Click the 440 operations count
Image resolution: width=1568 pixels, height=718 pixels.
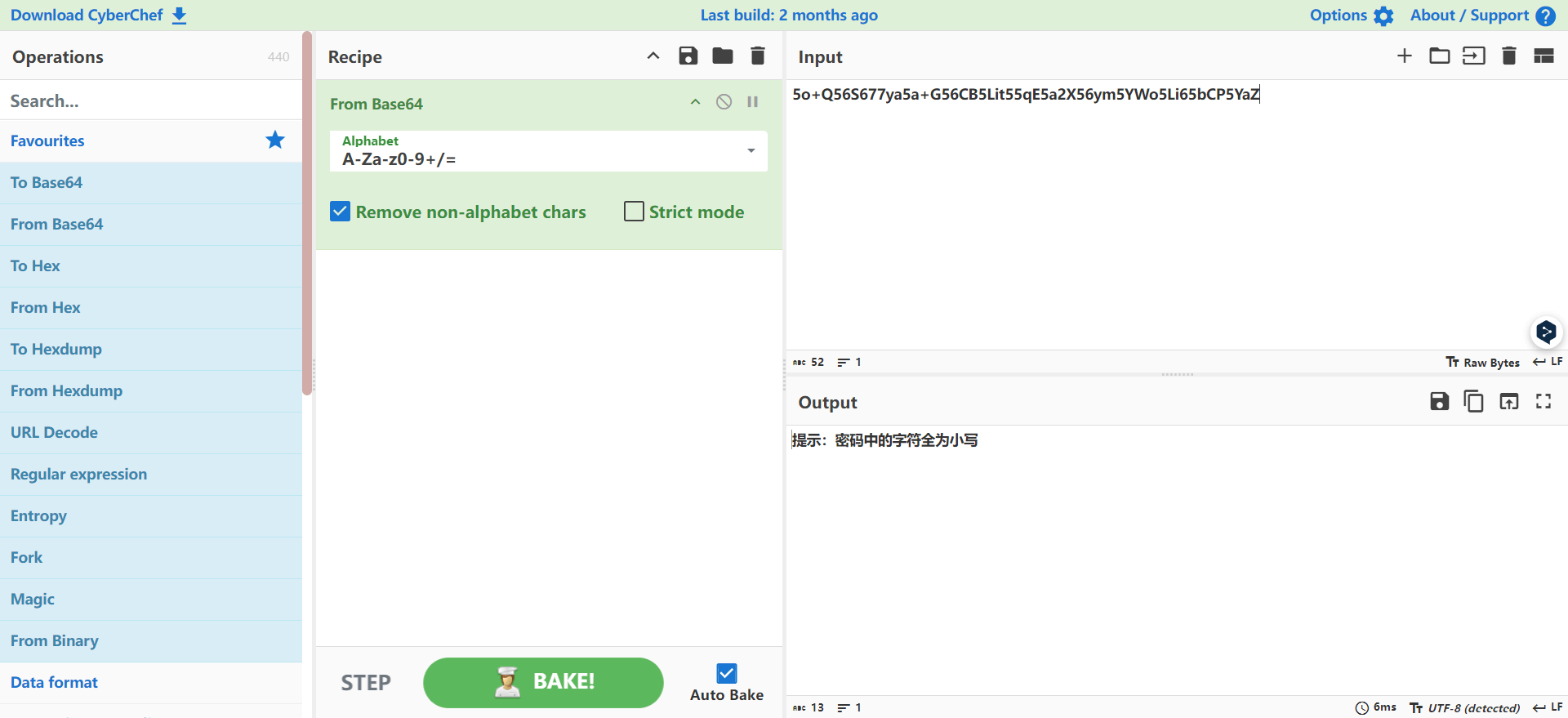pyautogui.click(x=278, y=57)
